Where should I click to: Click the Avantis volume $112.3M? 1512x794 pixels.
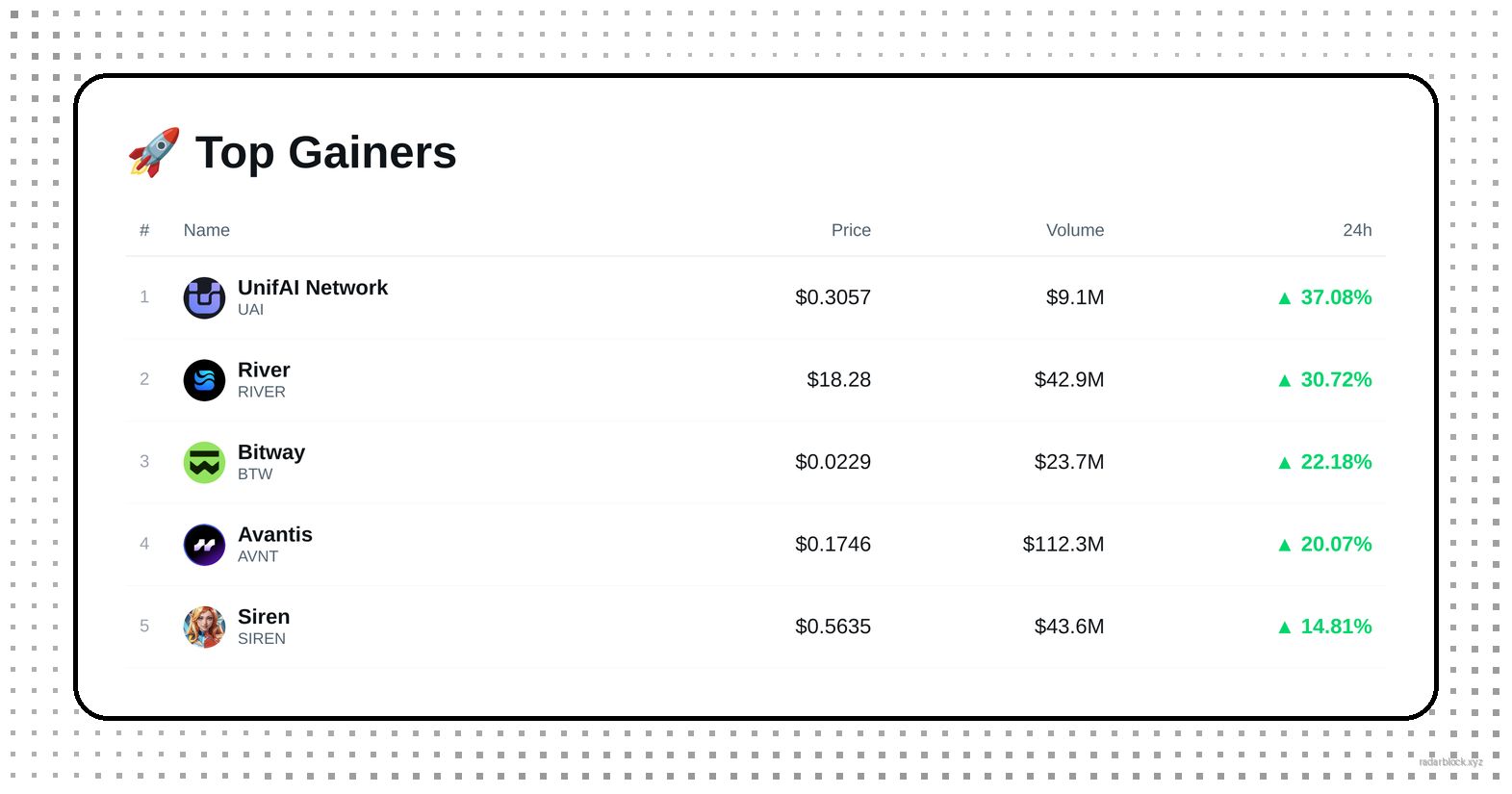pyautogui.click(x=1064, y=545)
